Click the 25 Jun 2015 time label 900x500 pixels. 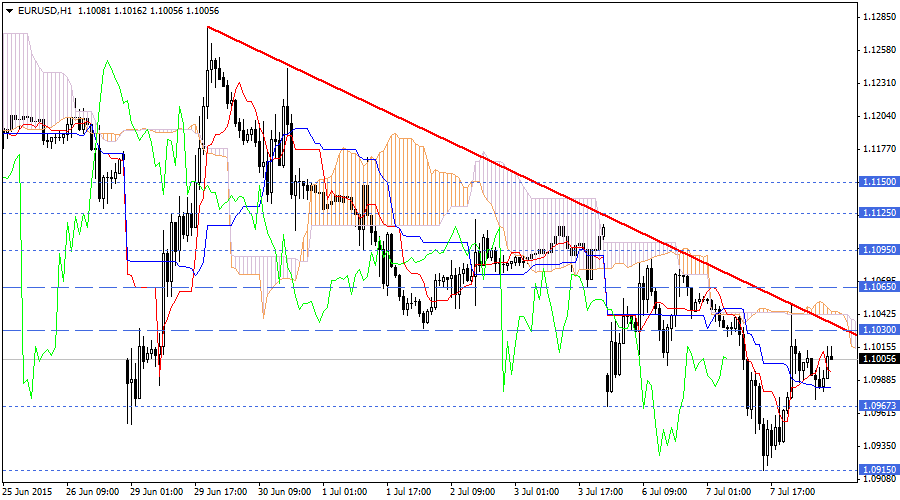pos(28,492)
